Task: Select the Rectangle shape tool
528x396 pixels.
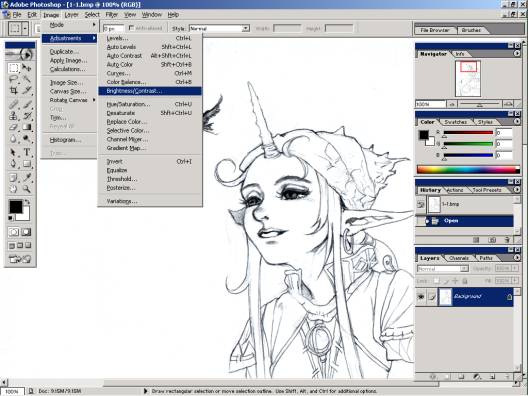Action: tap(27, 164)
